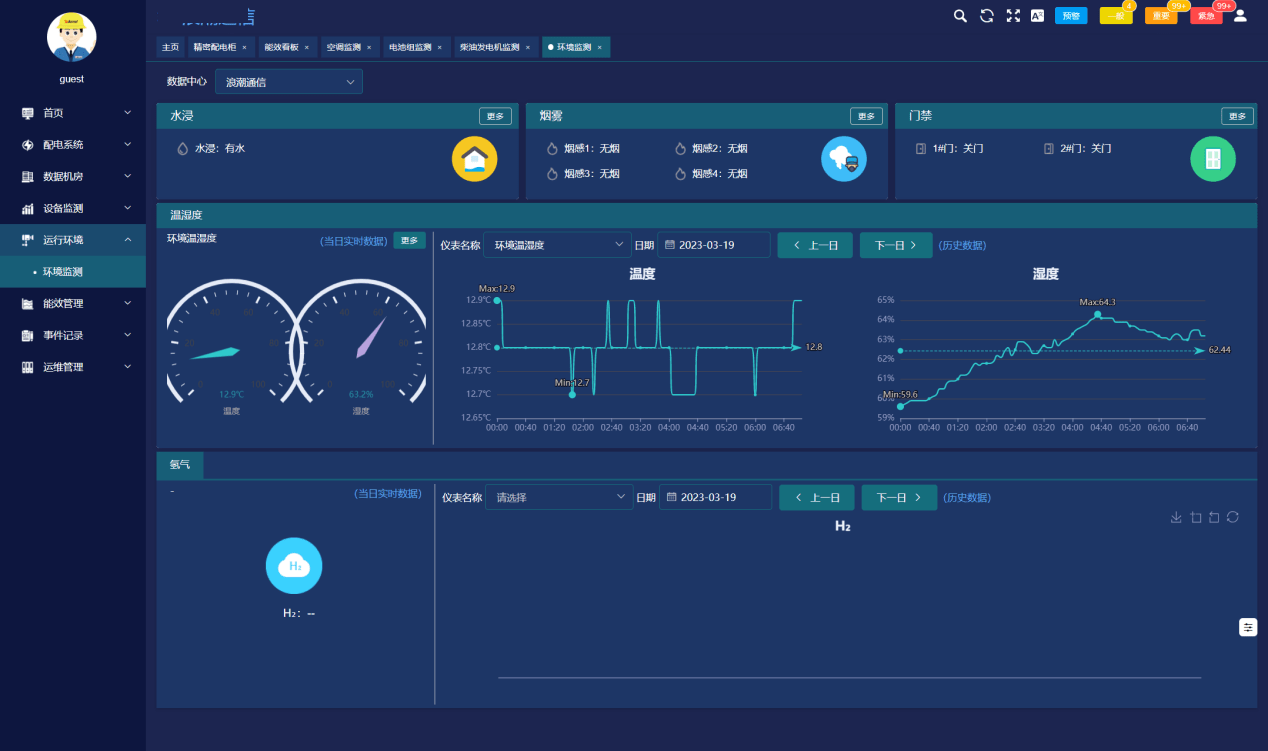
Task: Click 更多 button in the 水浸 panel
Action: point(495,116)
